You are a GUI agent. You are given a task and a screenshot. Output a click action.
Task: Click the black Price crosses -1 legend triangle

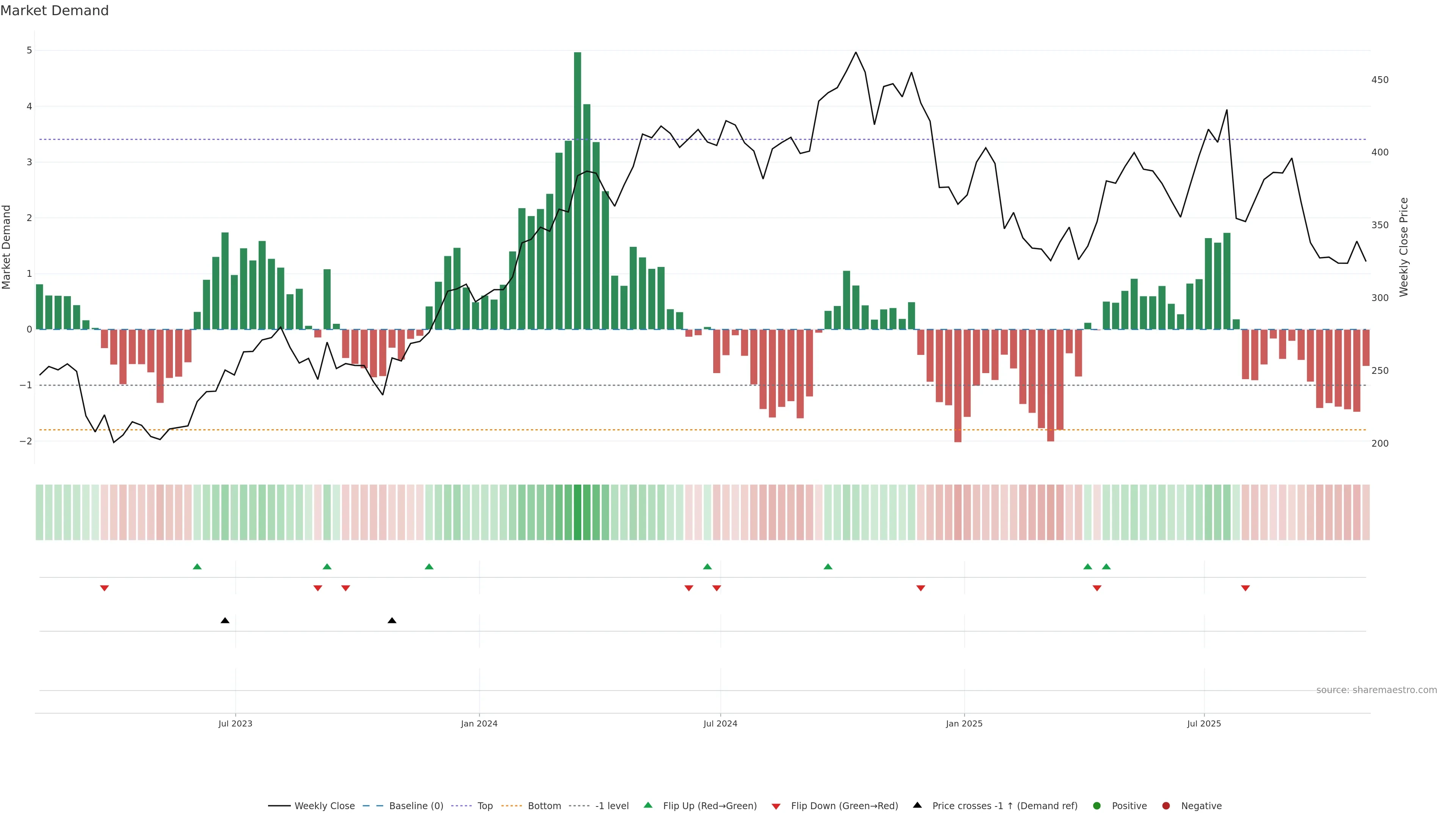point(917,805)
